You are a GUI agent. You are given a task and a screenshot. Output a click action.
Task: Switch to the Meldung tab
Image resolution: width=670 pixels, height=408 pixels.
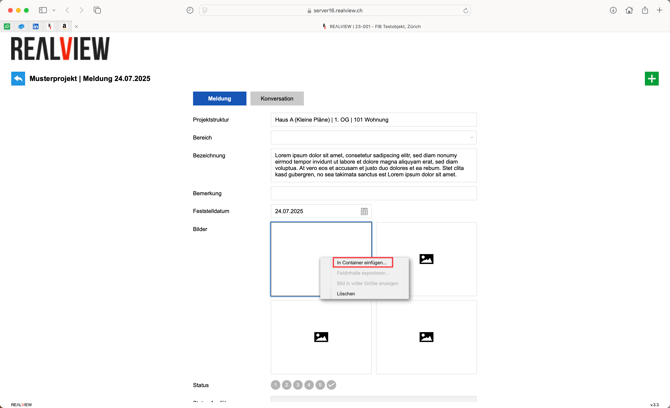point(220,98)
